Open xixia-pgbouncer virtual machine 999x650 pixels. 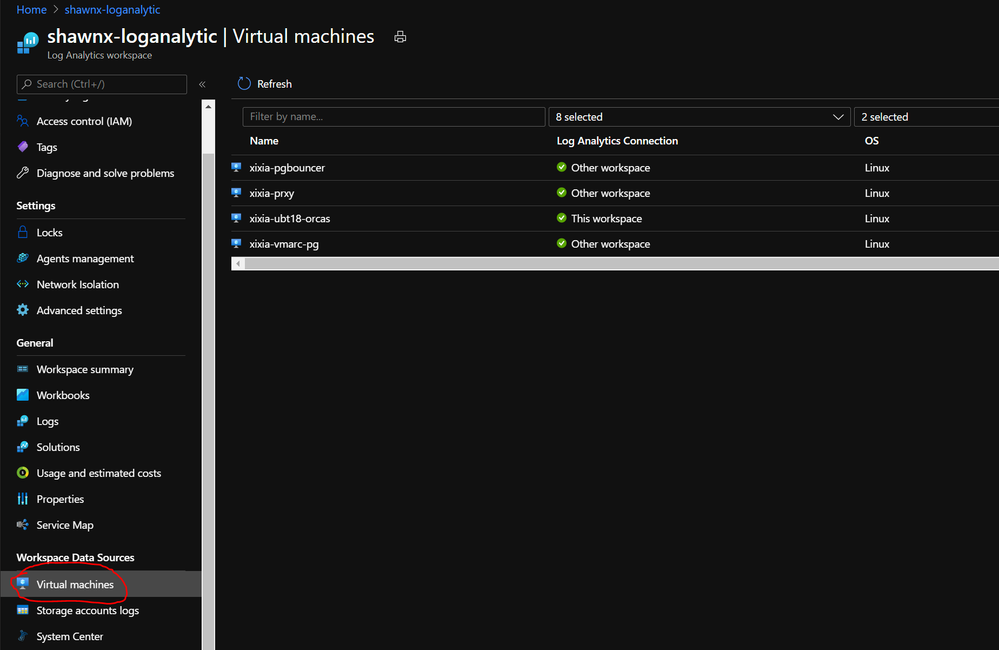tap(287, 168)
